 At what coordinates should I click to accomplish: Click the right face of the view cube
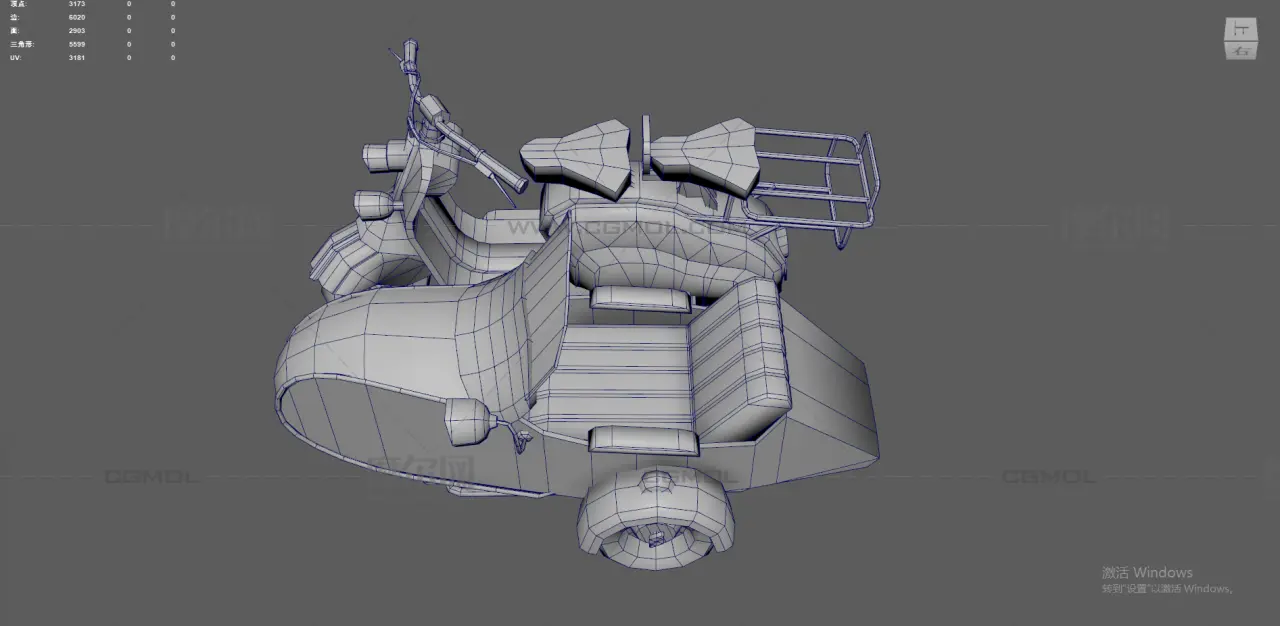1241,50
